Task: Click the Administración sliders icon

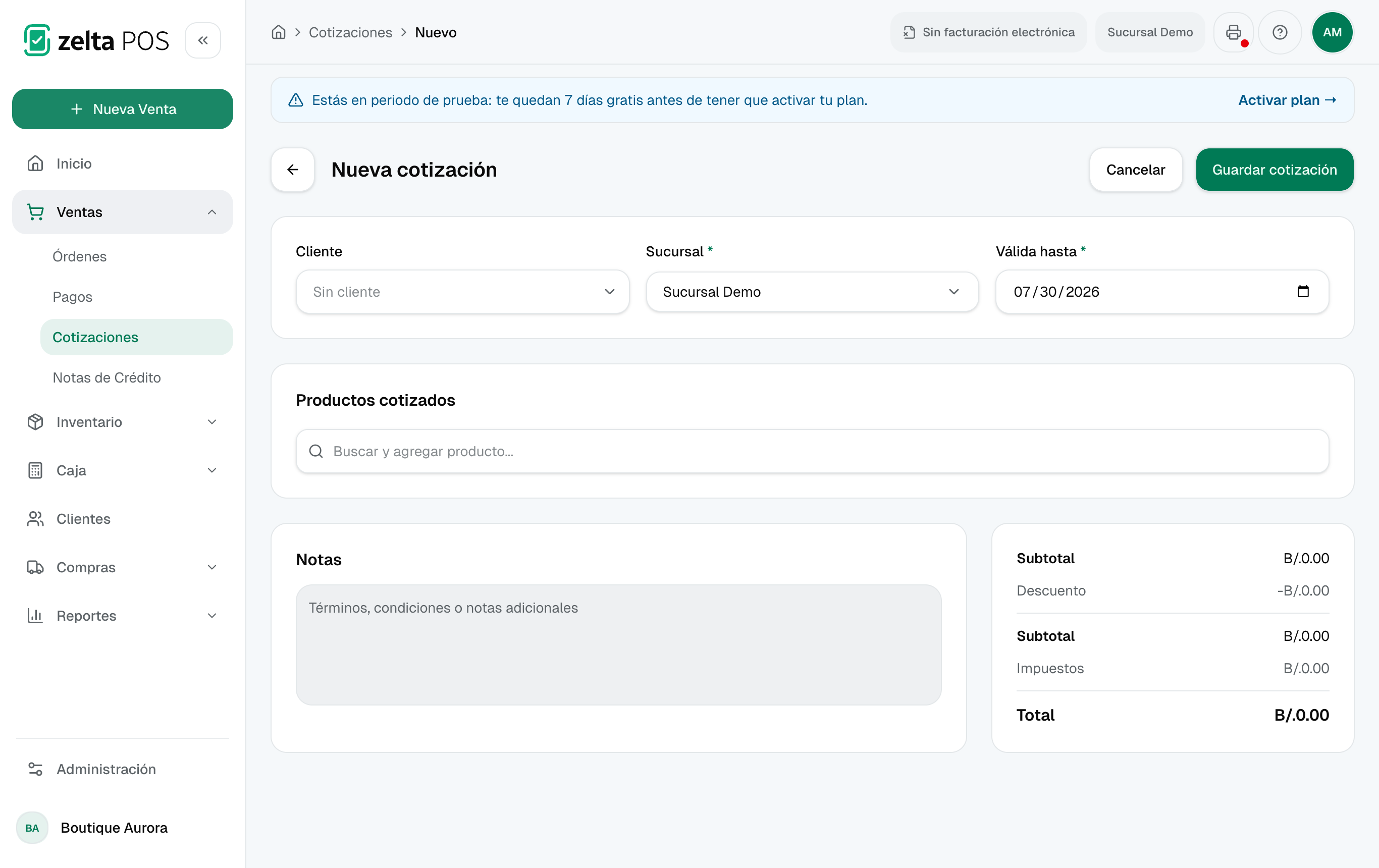Action: coord(35,769)
